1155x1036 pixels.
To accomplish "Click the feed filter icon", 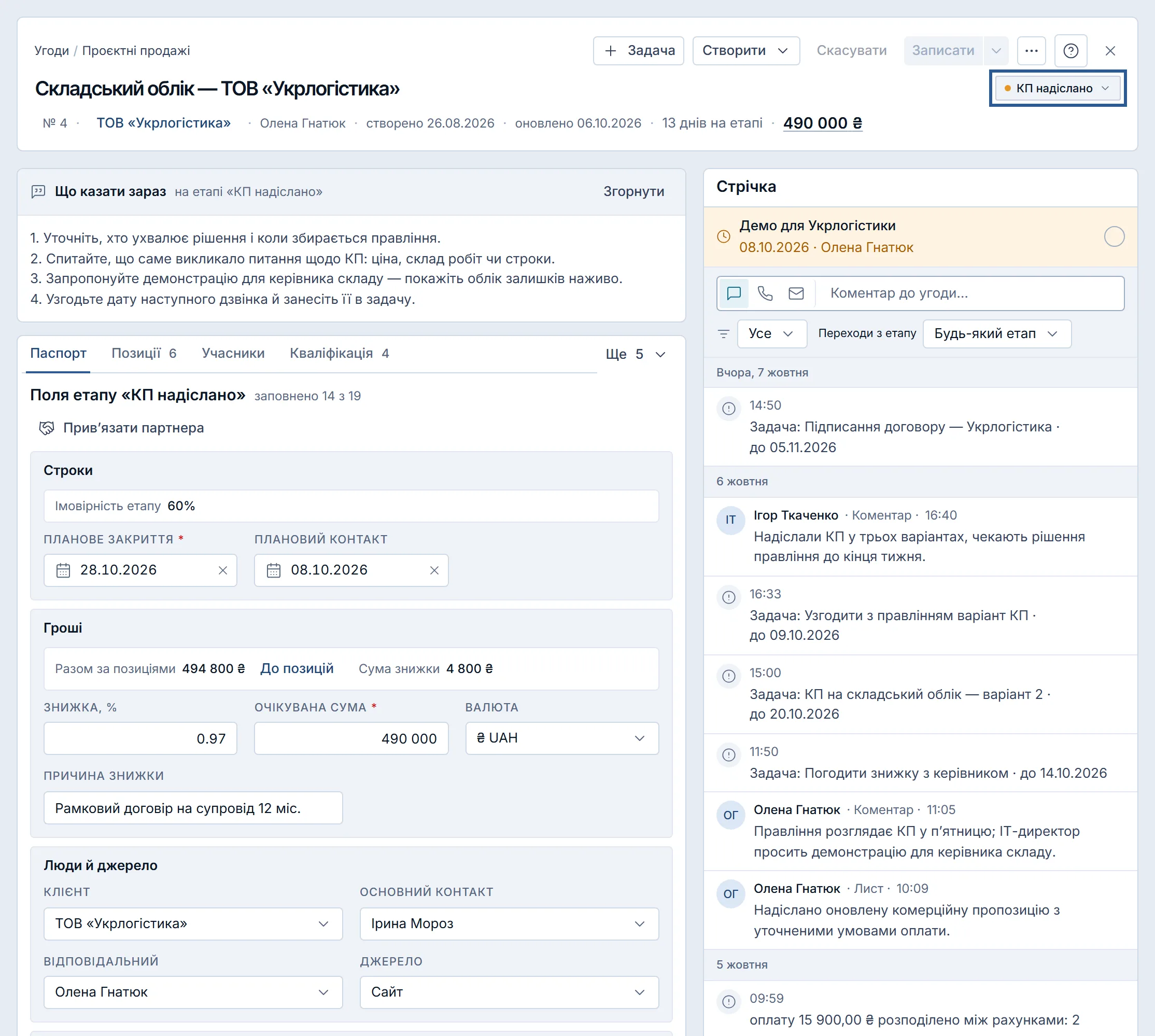I will [723, 333].
